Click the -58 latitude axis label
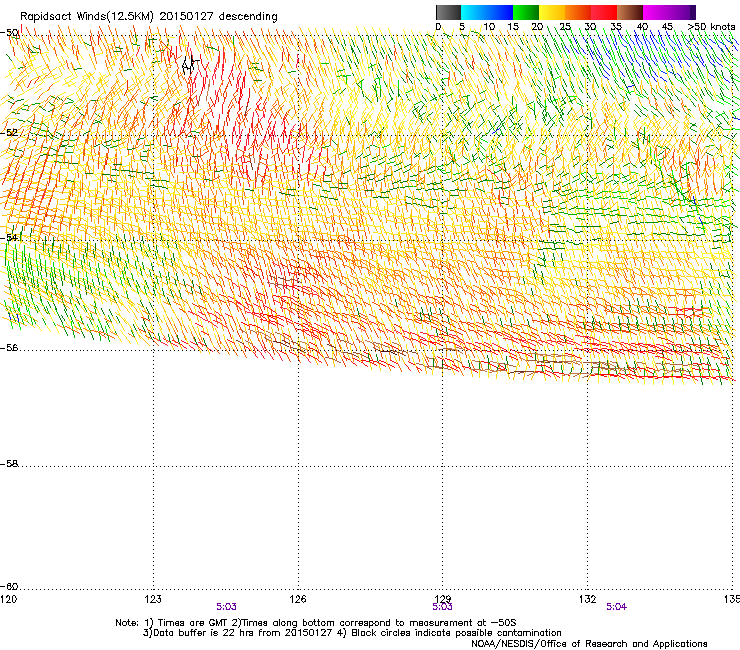Viewport: 740px width, 650px height. click(x=9, y=464)
